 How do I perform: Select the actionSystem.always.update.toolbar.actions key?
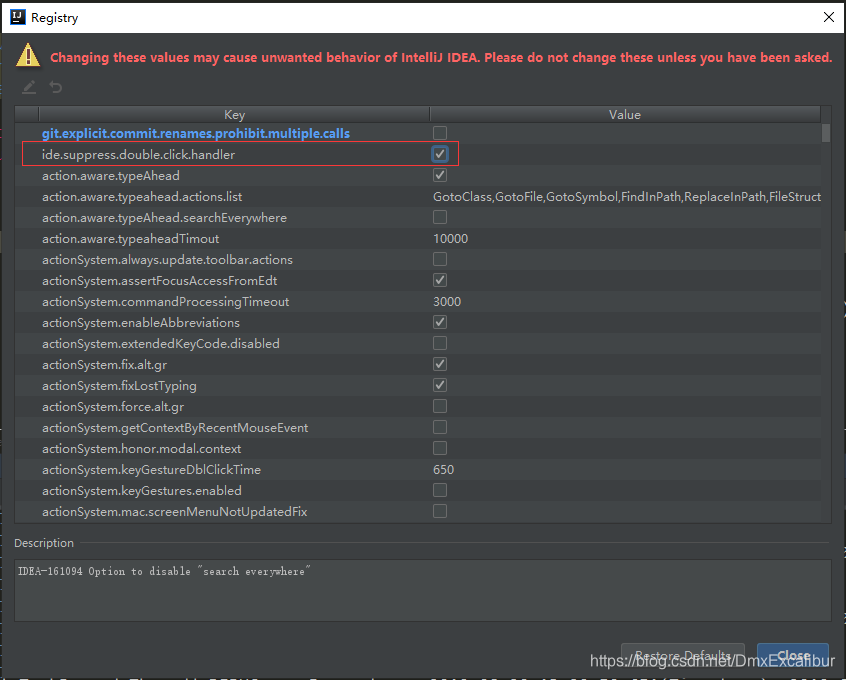[167, 260]
